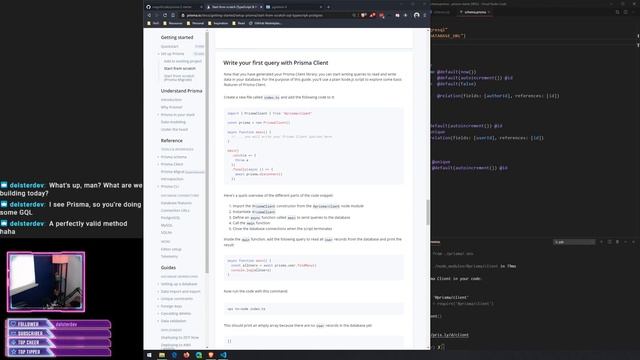Open a new browser tab
Viewport: 640px width, 360px height.
[329, 7]
